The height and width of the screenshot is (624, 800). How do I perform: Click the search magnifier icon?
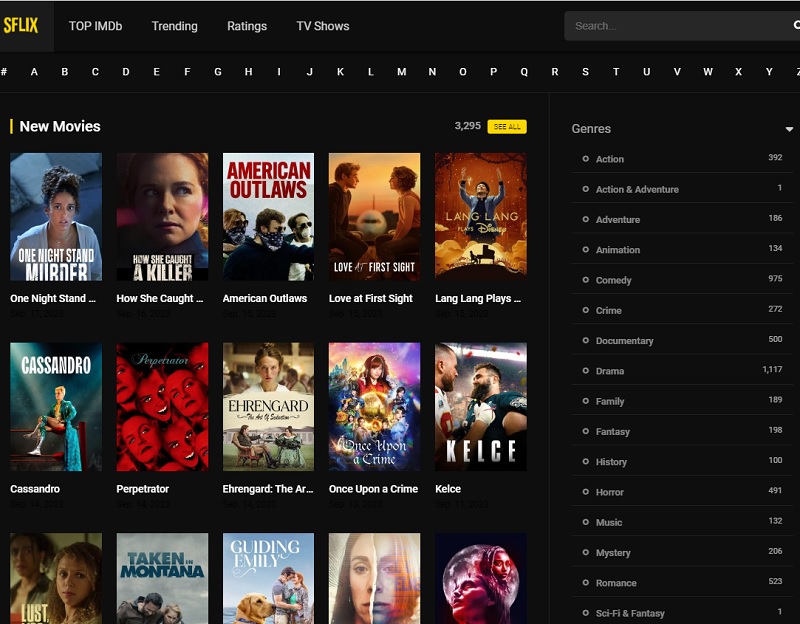click(x=796, y=25)
